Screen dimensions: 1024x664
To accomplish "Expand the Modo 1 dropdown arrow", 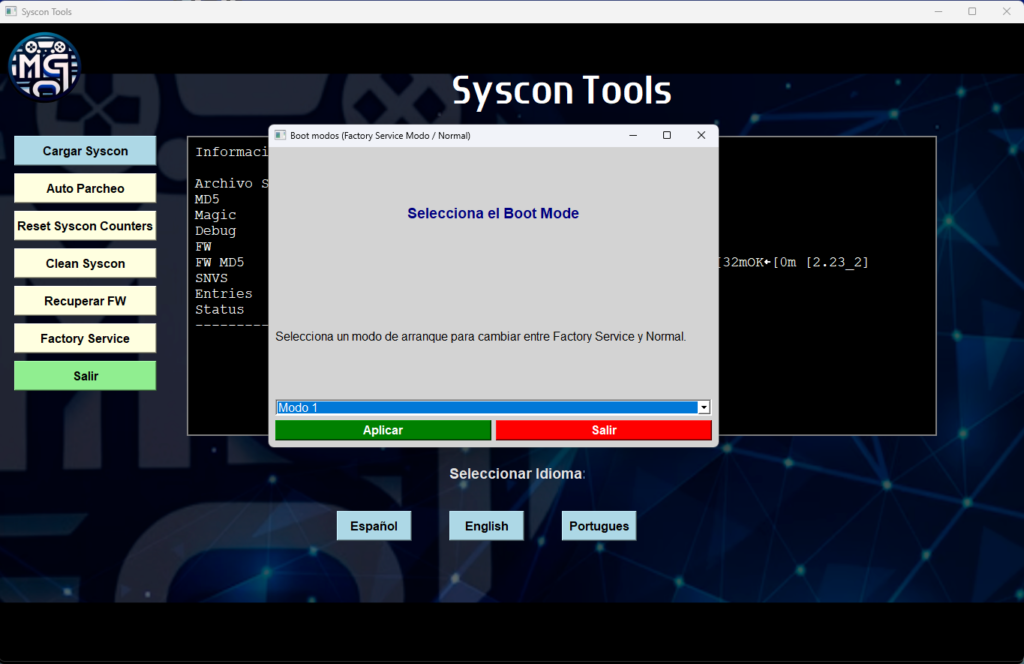I will [x=704, y=407].
